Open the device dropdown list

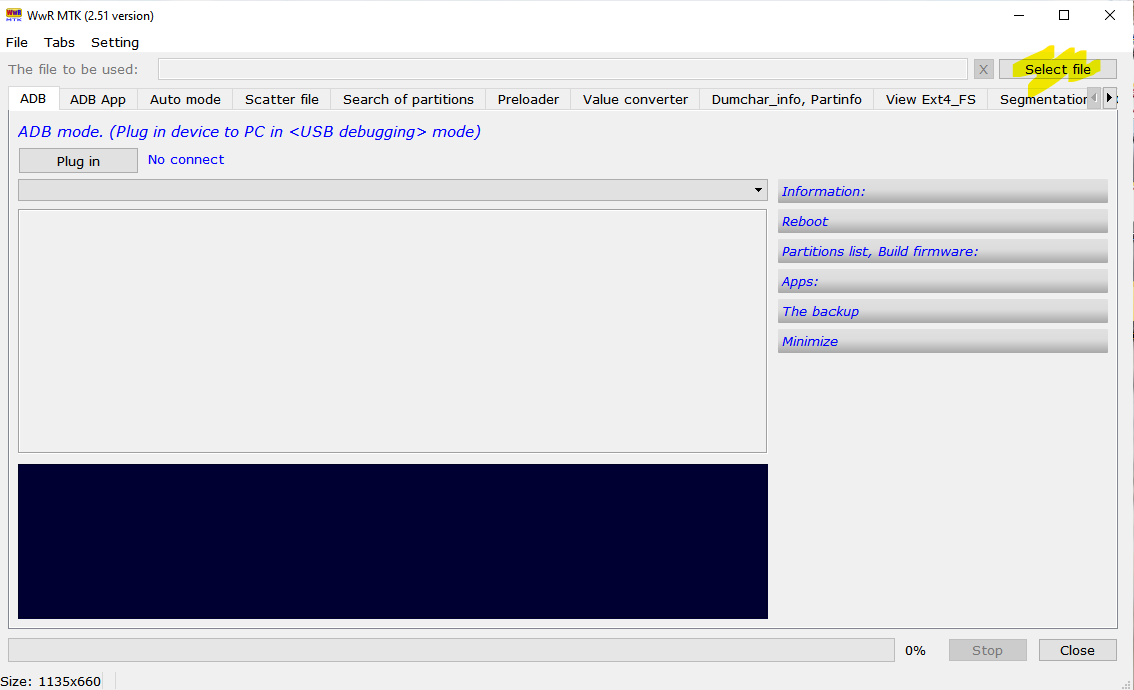tap(758, 190)
